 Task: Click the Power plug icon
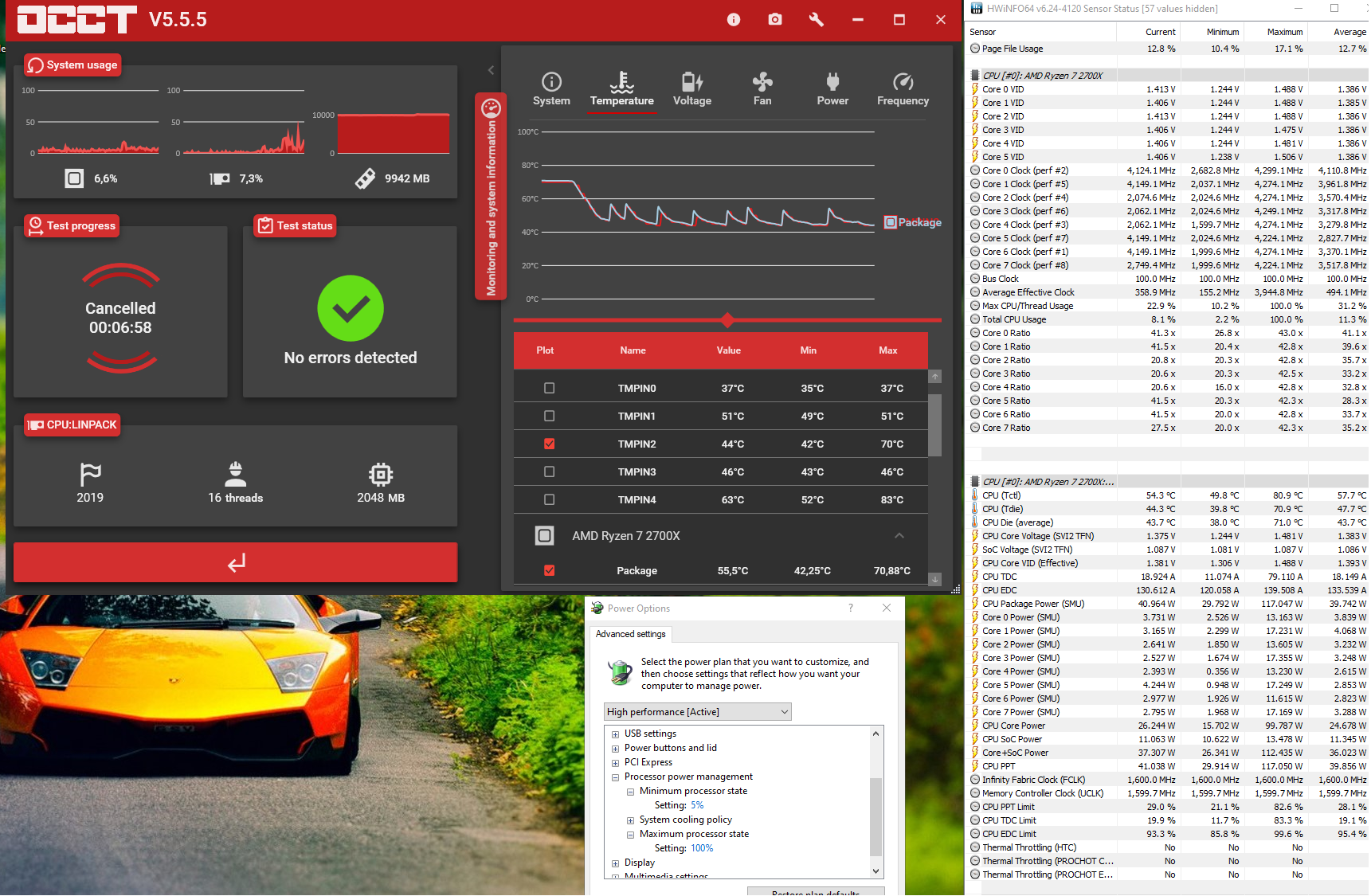pyautogui.click(x=832, y=81)
